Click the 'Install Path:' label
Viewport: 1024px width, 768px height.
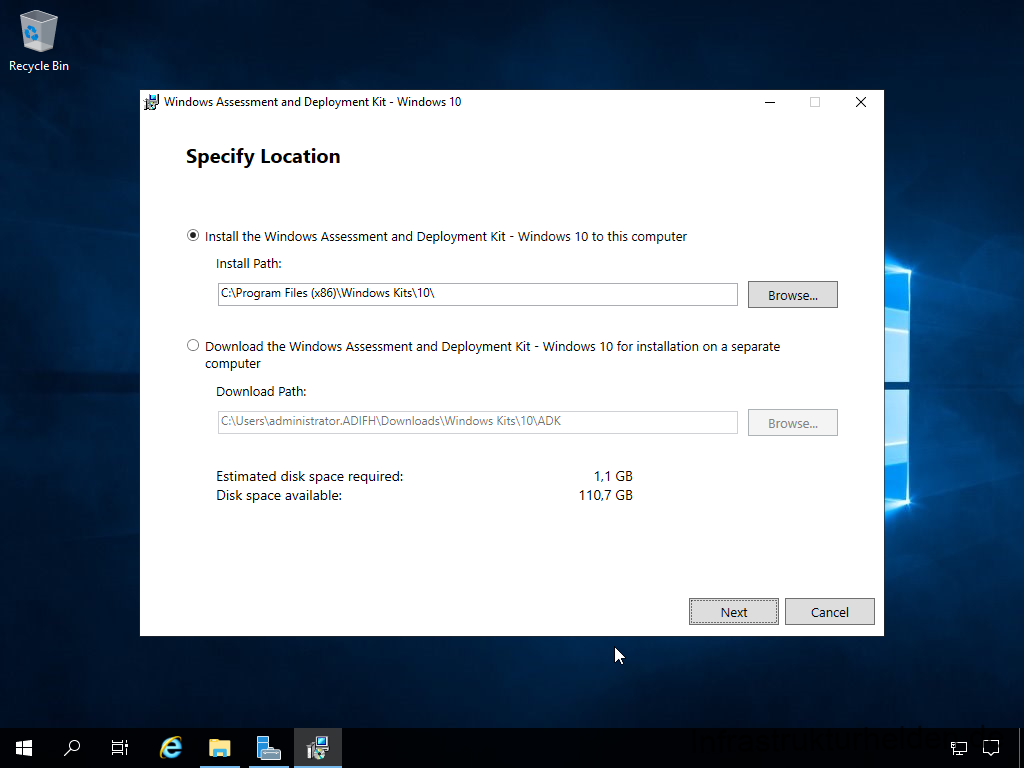[x=249, y=264]
